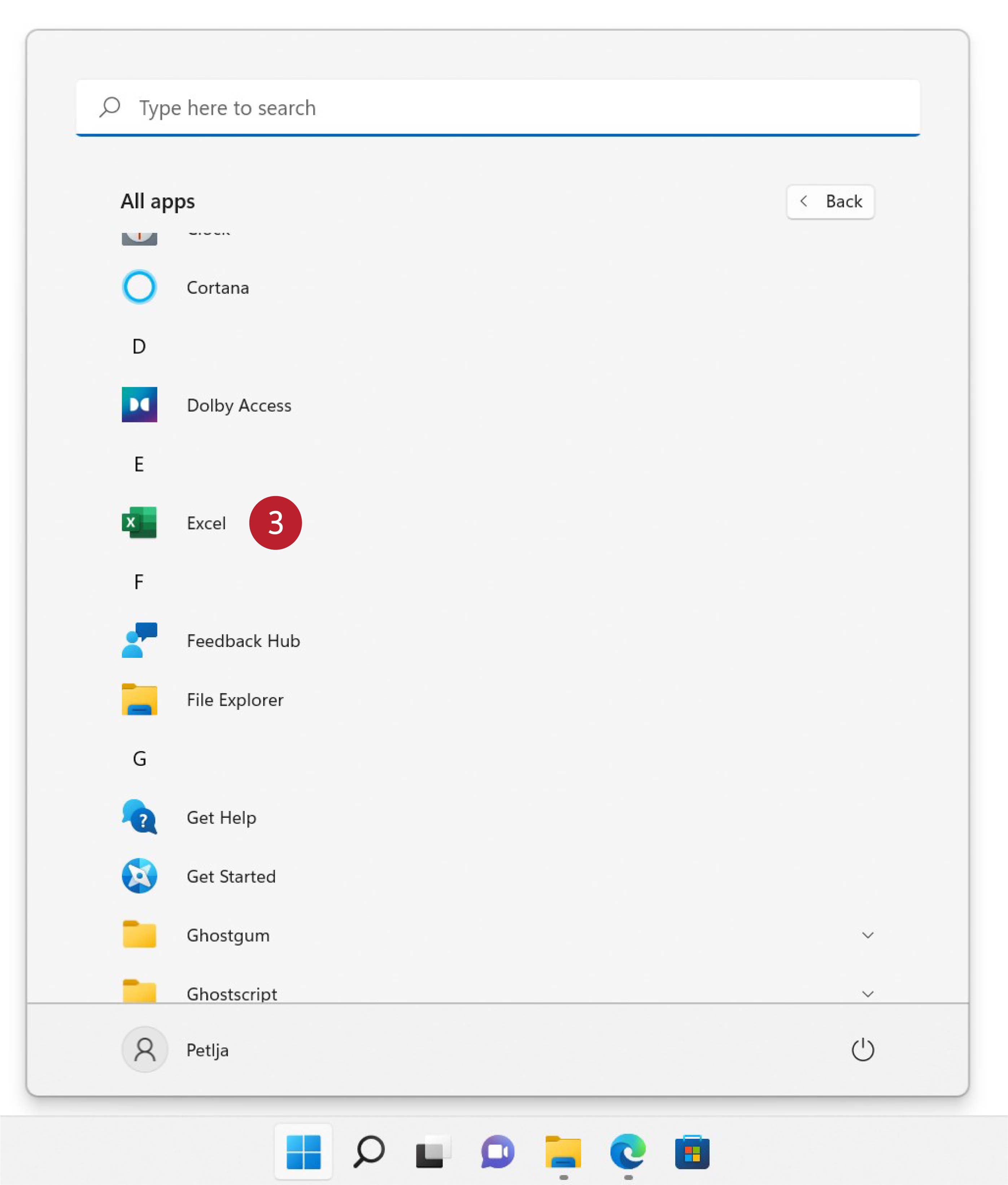
Task: Click the Type here to search field
Action: click(497, 108)
